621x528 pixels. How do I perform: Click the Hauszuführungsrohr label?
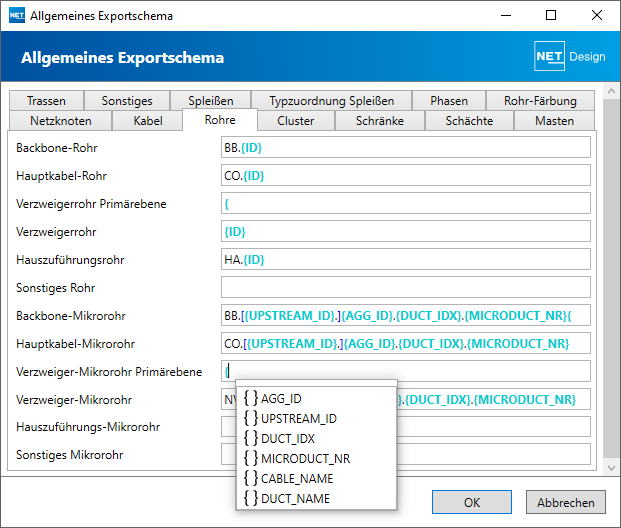[x=70, y=260]
